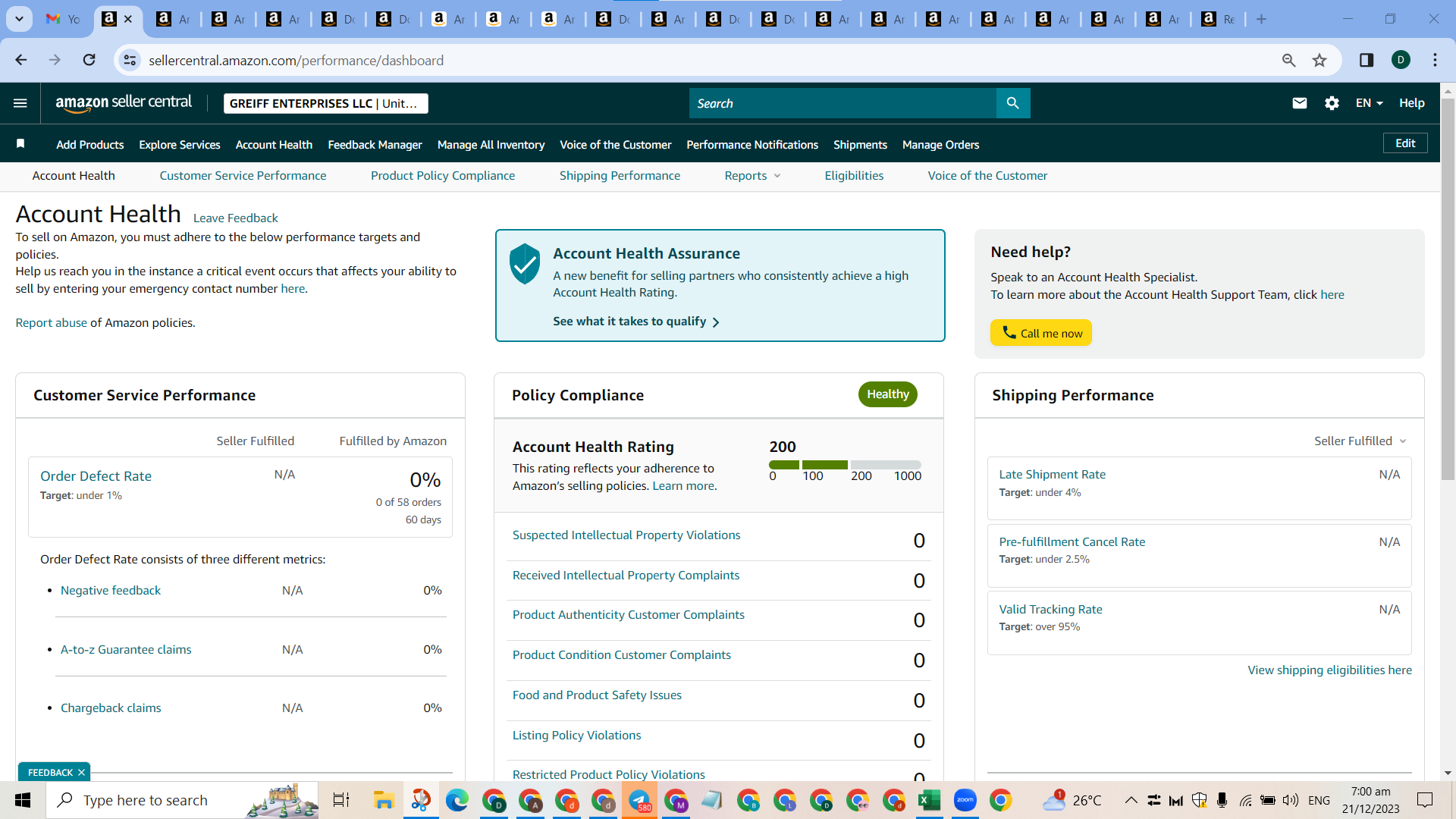The image size is (1456, 819).
Task: Open the Seller Fulfilled shipping dropdown
Action: click(x=1360, y=441)
